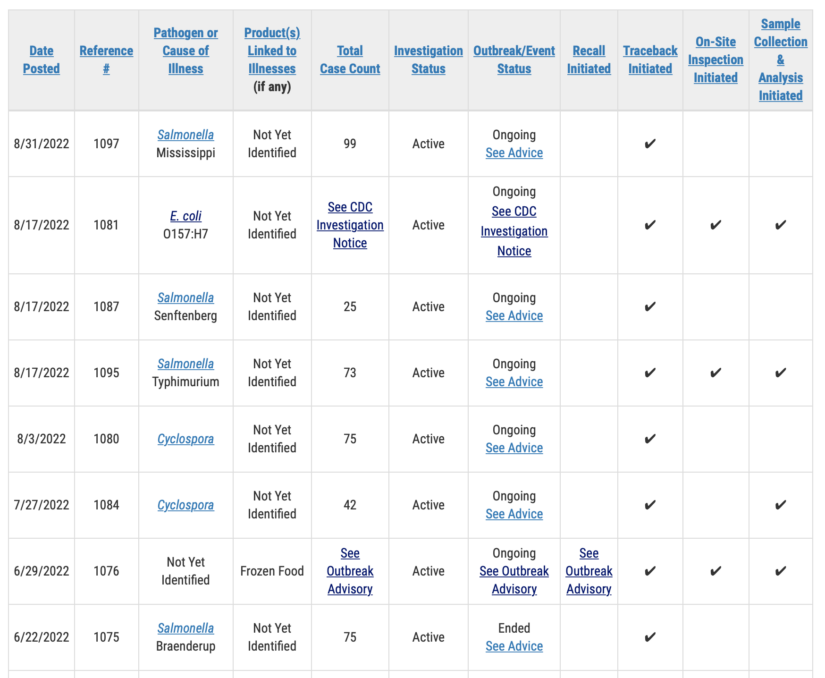Image resolution: width=825 pixels, height=678 pixels.
Task: Open Investigation Status column header link
Action: [x=428, y=60]
